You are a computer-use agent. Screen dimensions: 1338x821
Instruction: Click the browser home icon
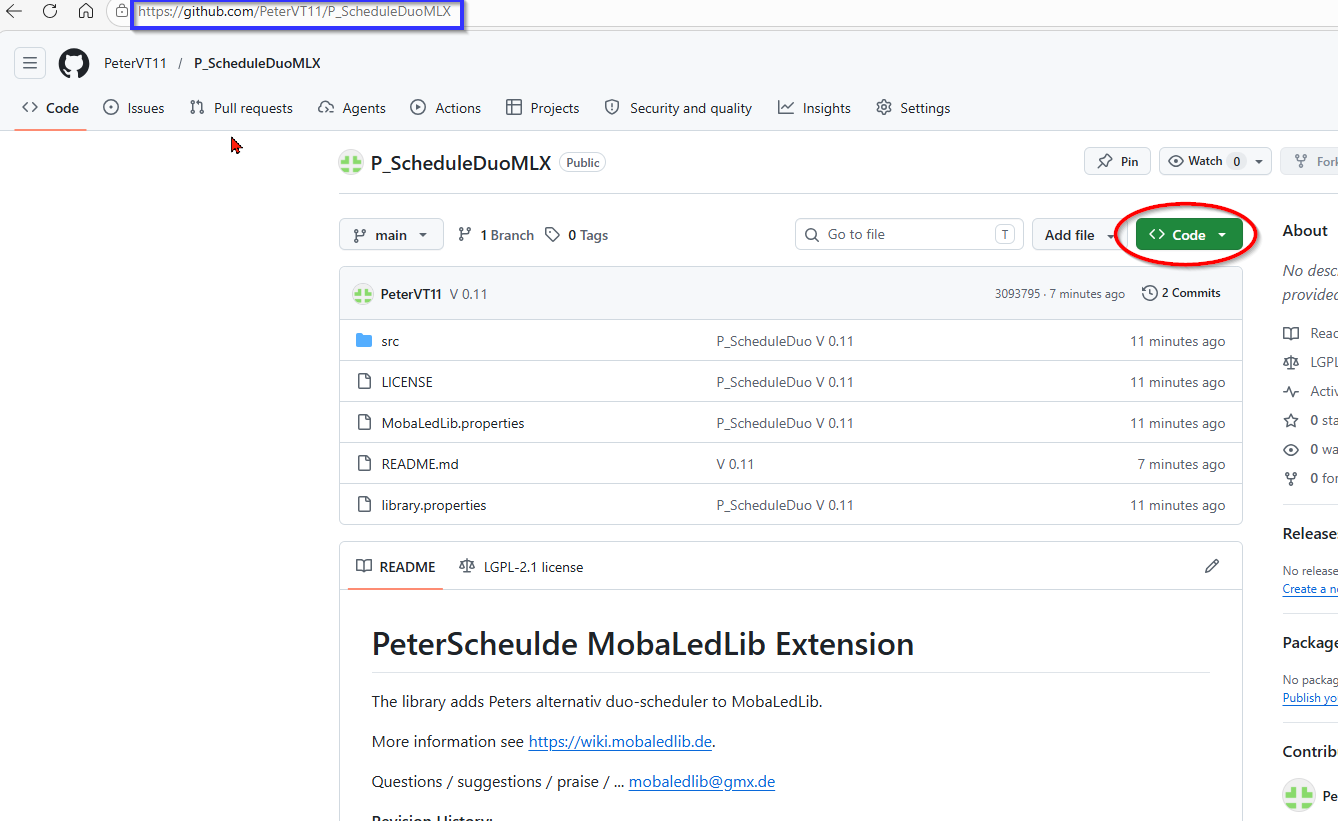coord(86,12)
